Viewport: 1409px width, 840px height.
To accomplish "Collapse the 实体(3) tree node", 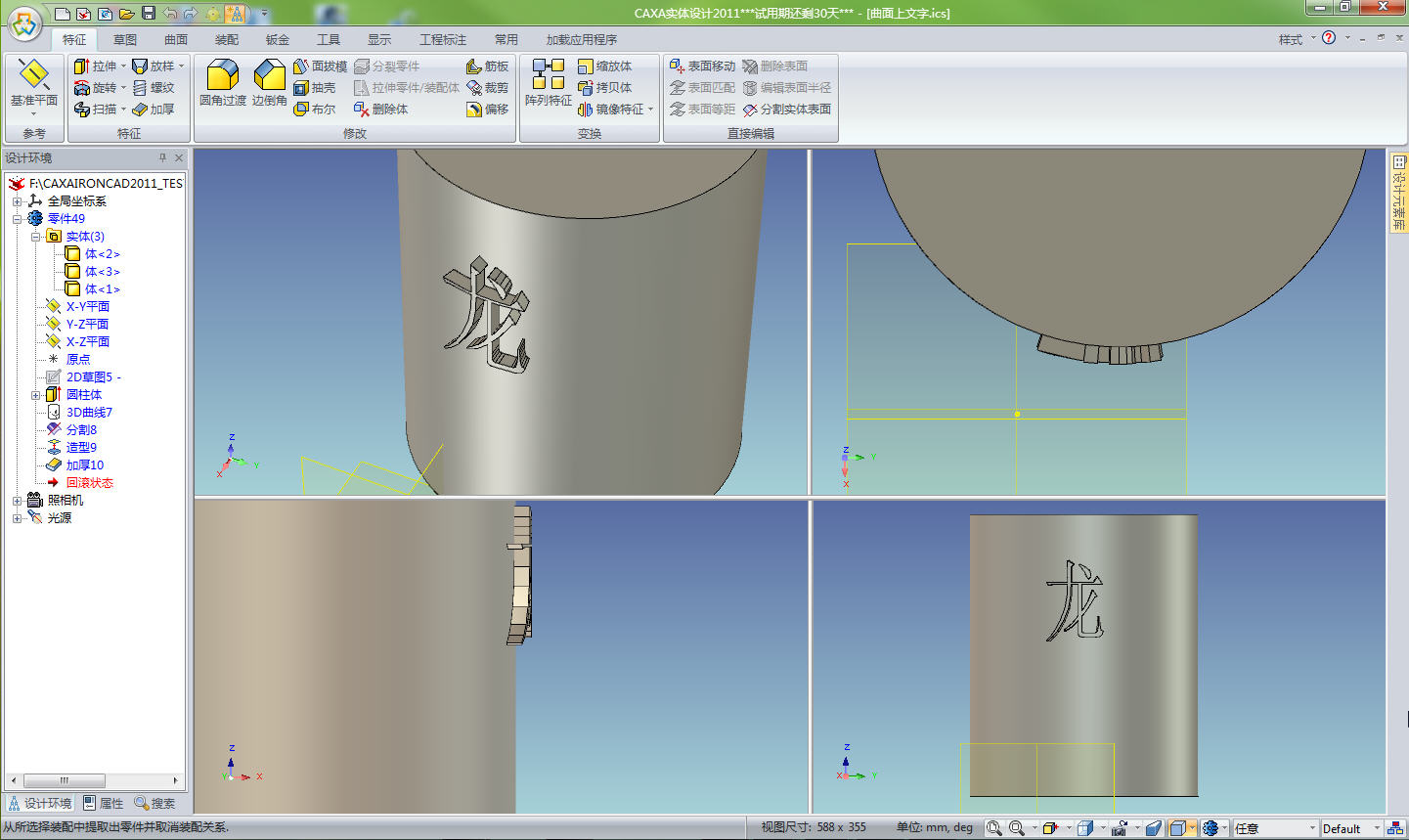I will point(35,237).
